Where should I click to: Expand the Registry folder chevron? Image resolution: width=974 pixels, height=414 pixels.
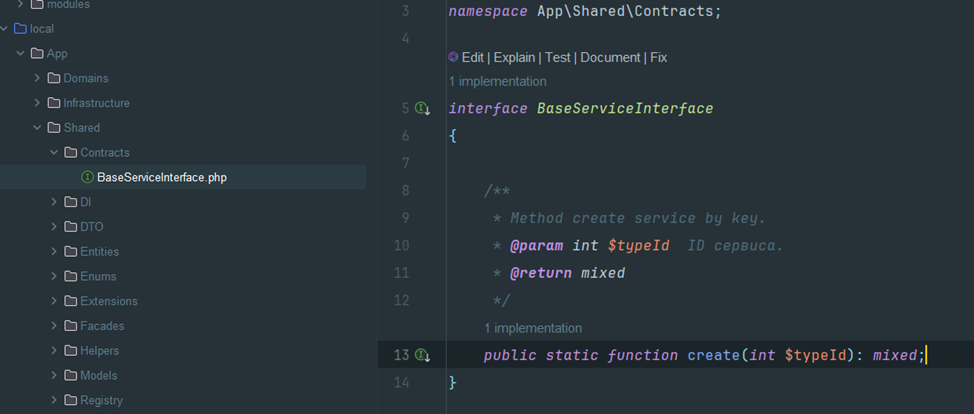pyautogui.click(x=54, y=400)
